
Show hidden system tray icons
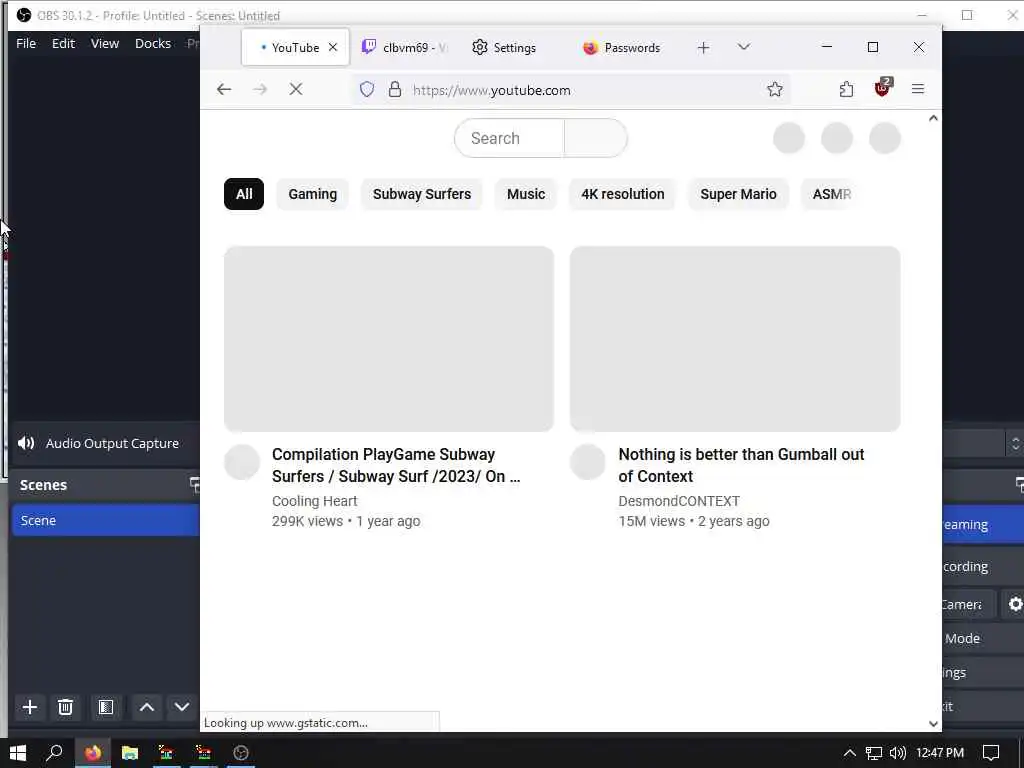[x=849, y=753]
